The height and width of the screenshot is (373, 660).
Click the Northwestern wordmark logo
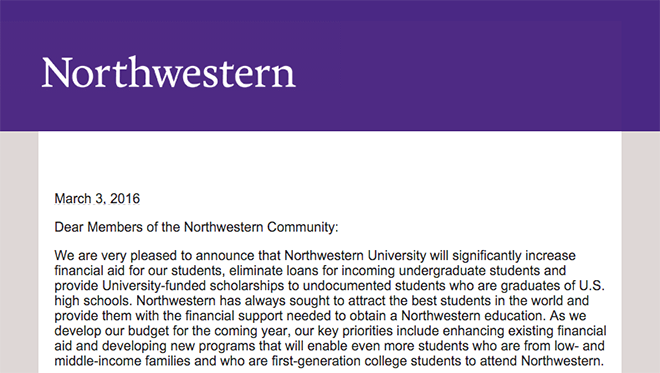click(x=168, y=72)
